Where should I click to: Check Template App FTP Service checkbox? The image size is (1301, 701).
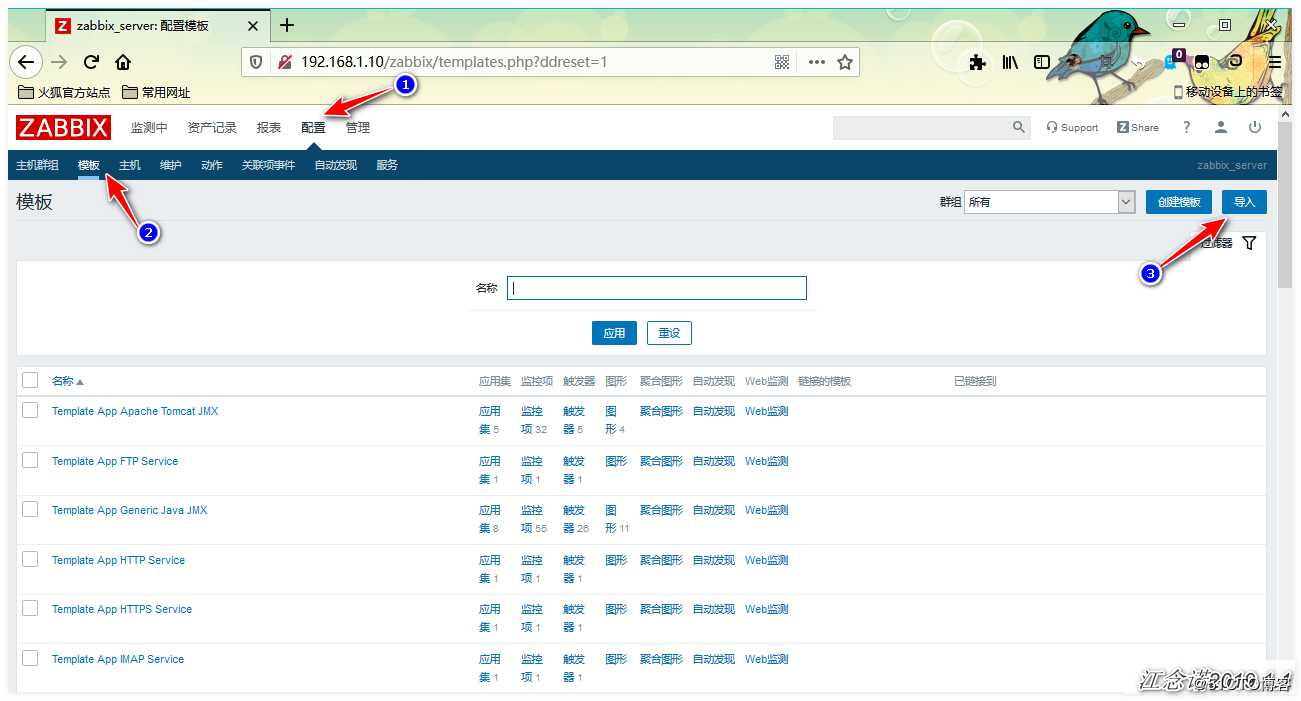(30, 460)
